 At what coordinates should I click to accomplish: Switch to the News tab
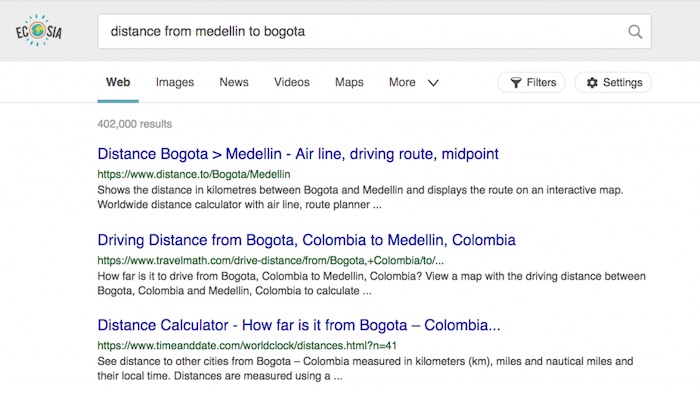click(x=234, y=82)
